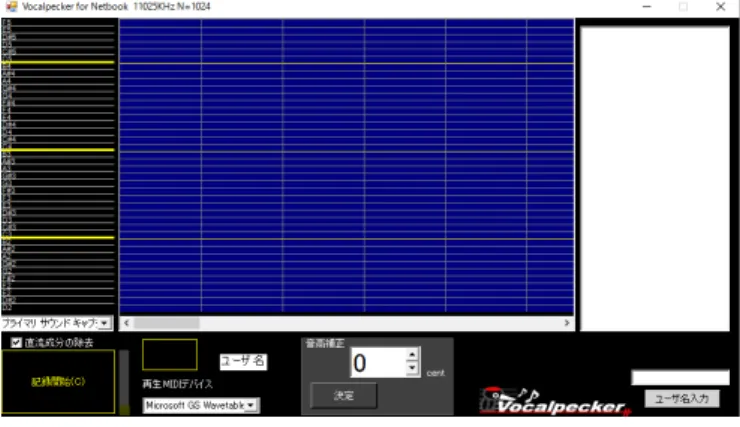Click the white user list panel
Image resolution: width=740 pixels, height=427 pixels.
coord(655,179)
